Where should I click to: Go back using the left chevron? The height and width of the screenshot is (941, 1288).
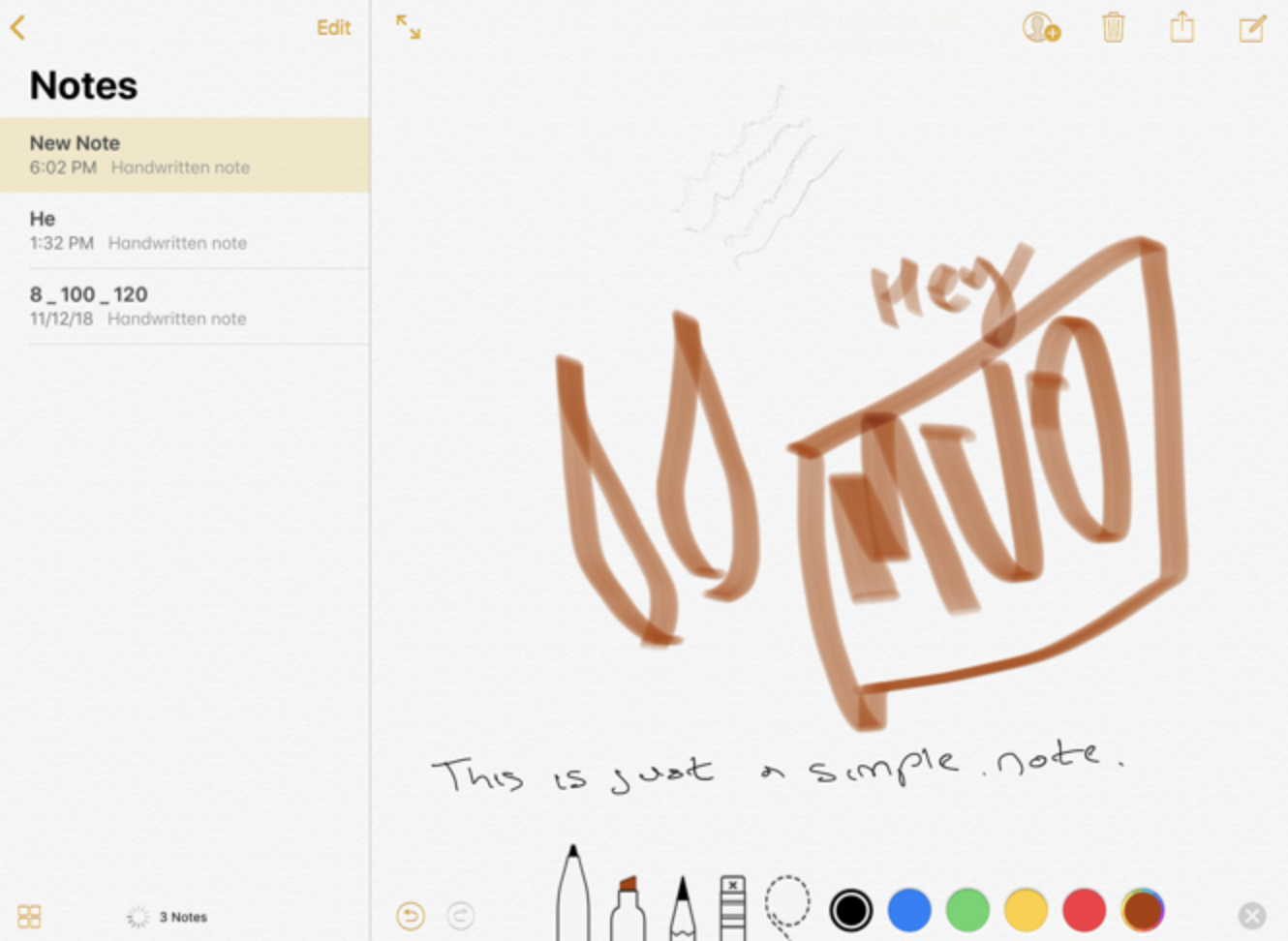click(x=17, y=27)
